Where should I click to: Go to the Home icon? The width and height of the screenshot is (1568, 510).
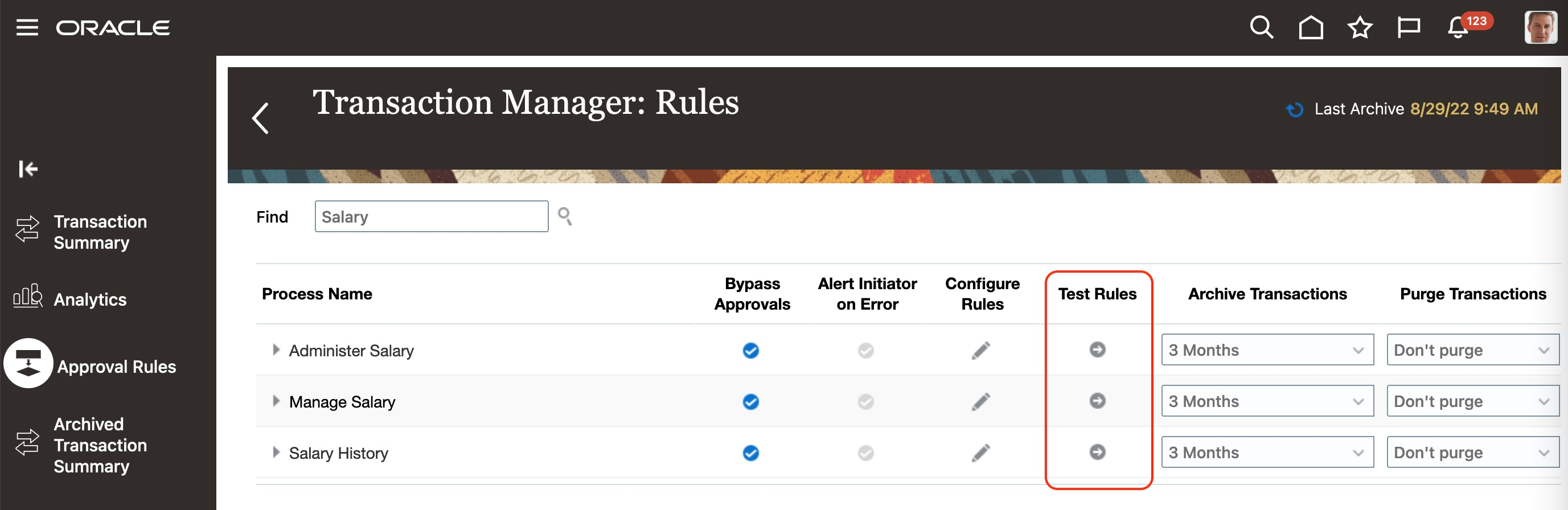pyautogui.click(x=1310, y=27)
